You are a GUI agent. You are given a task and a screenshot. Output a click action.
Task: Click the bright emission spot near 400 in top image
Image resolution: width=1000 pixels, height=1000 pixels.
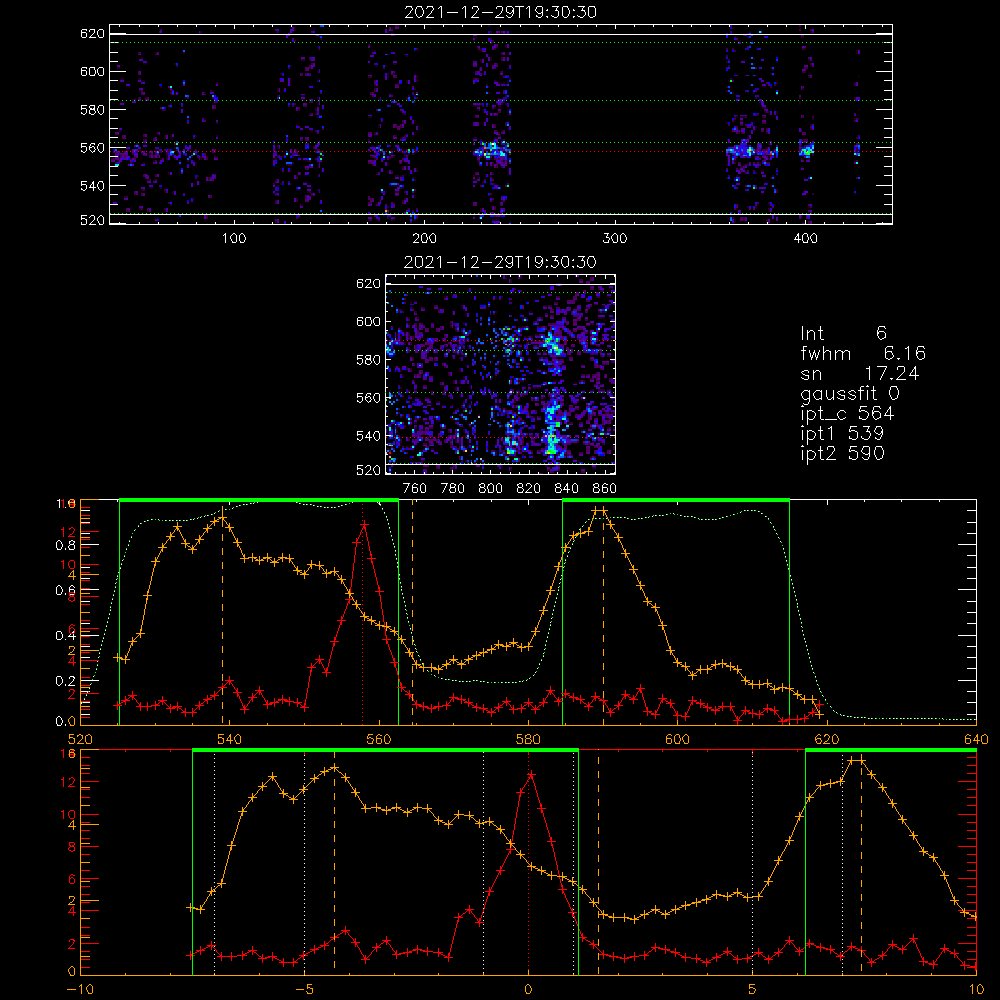[x=807, y=151]
